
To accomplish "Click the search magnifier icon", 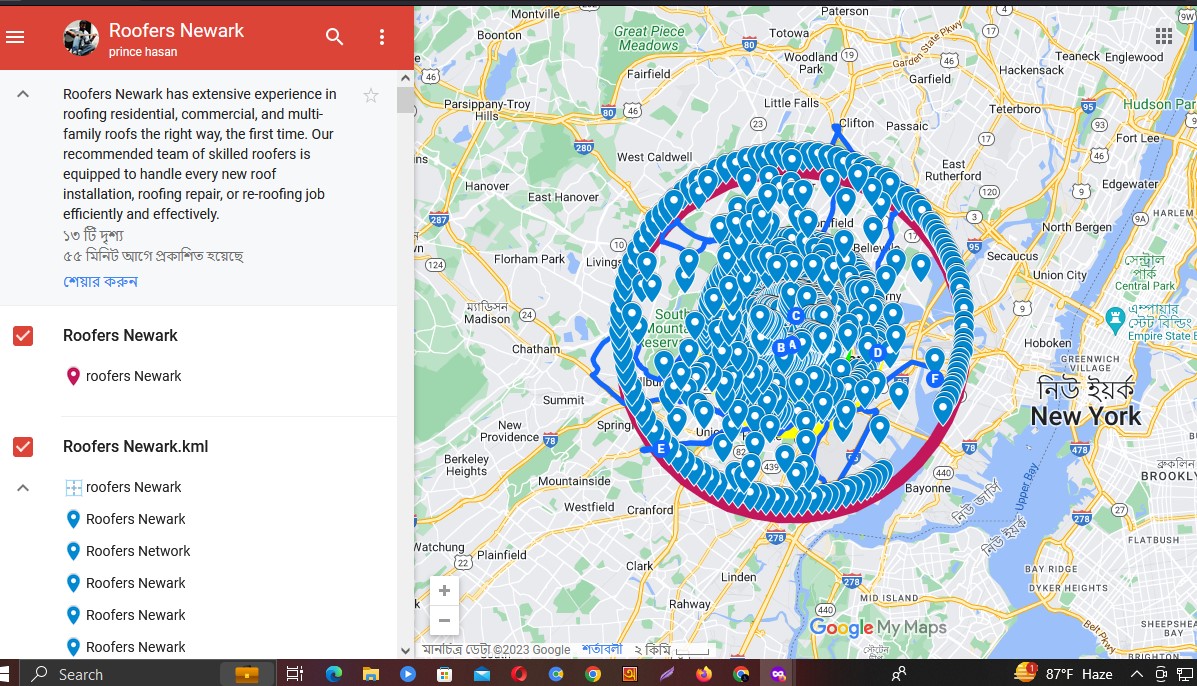I will click(x=334, y=37).
